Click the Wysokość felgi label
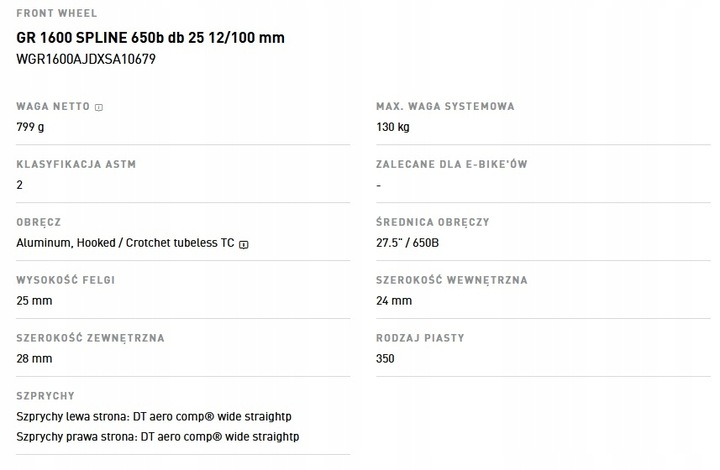 click(66, 280)
